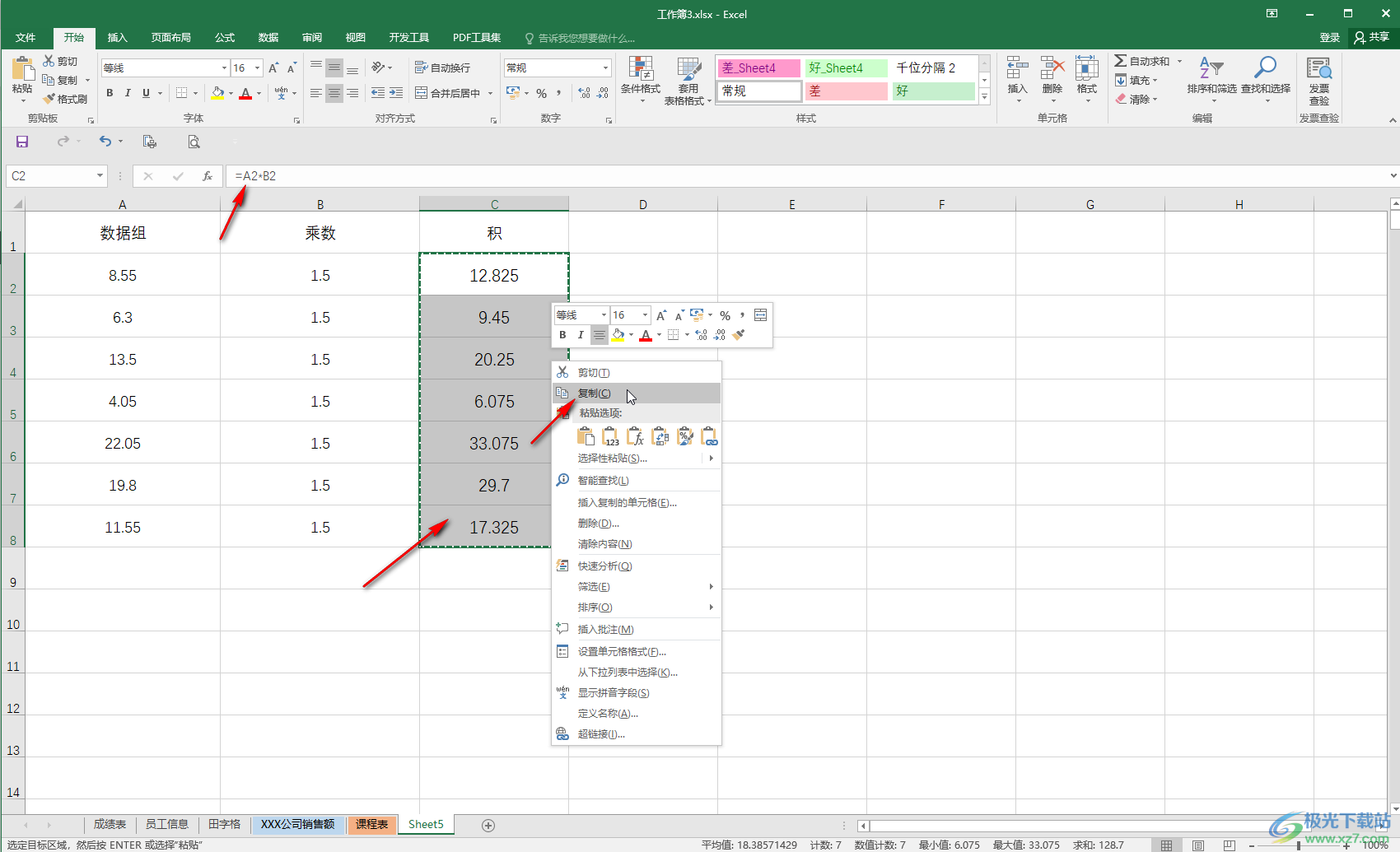Click 填充 fill button in ribbon
1400x852 pixels.
[x=1136, y=81]
